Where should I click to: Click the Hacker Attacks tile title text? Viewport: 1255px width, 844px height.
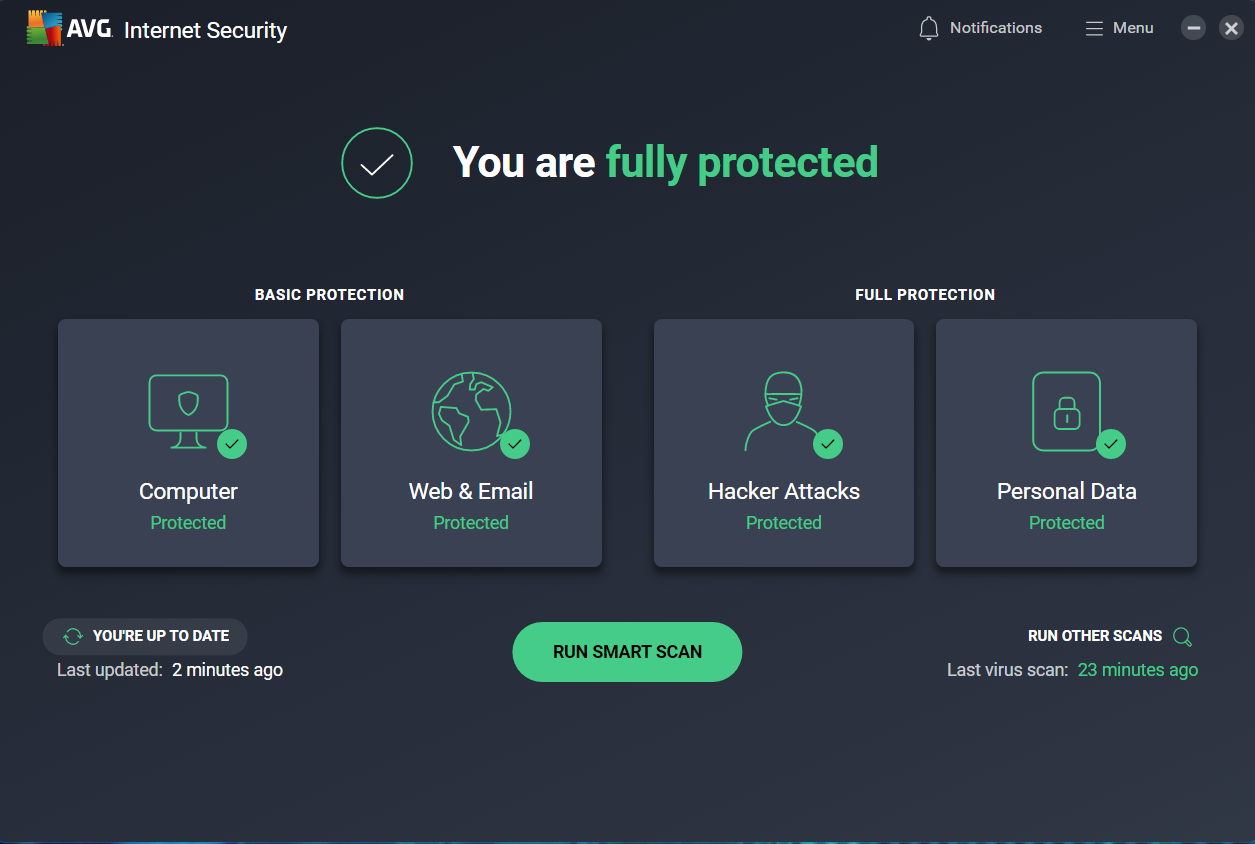pyautogui.click(x=783, y=491)
